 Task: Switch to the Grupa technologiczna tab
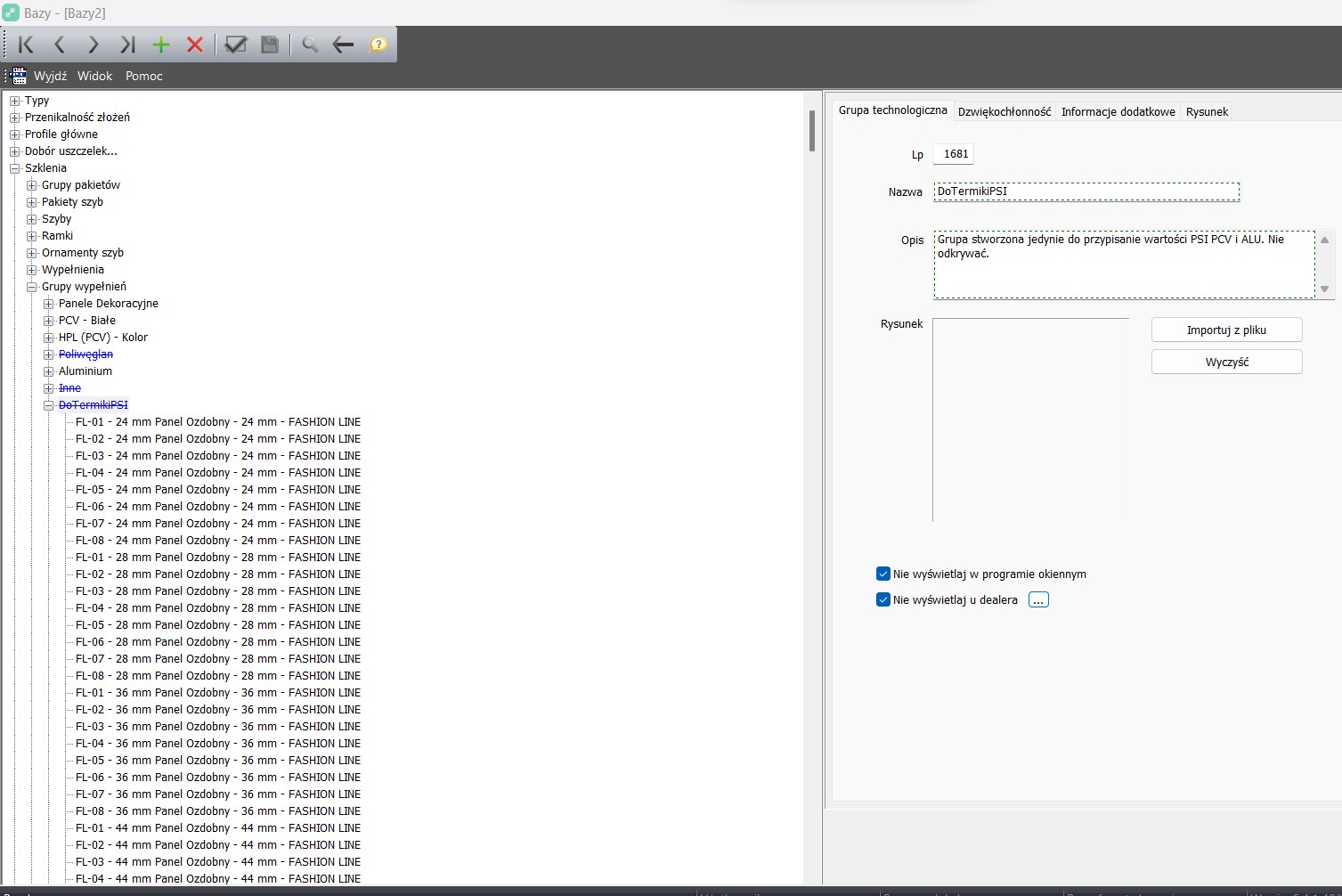point(893,110)
